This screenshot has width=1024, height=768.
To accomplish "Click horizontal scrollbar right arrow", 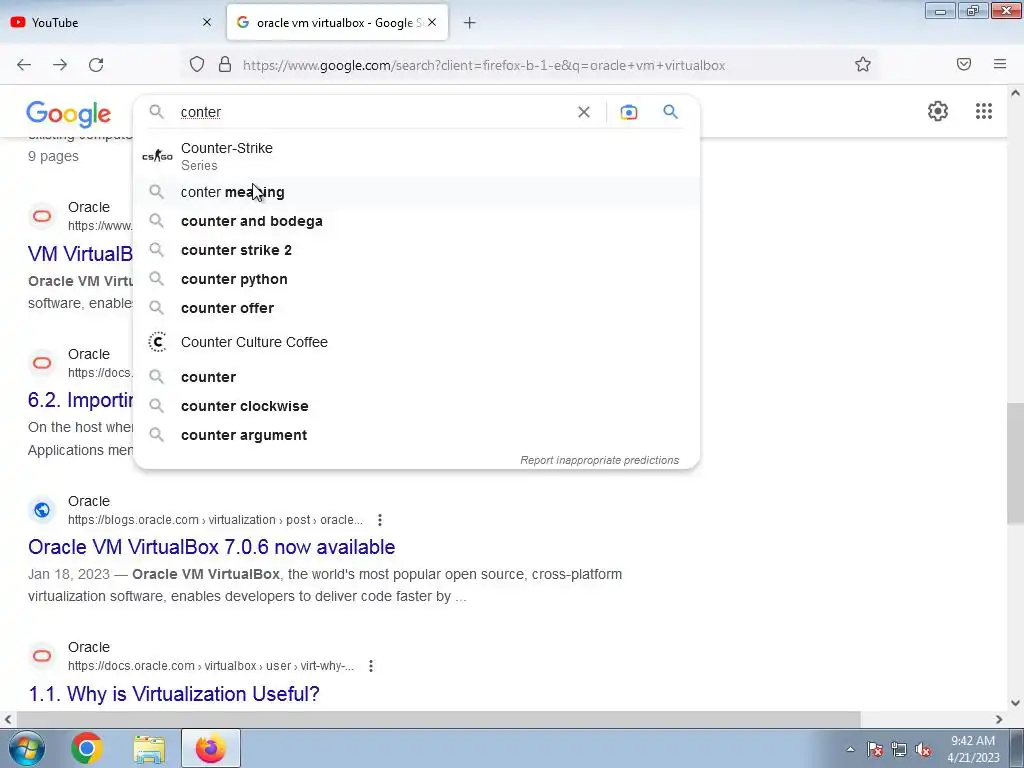I will coord(999,719).
